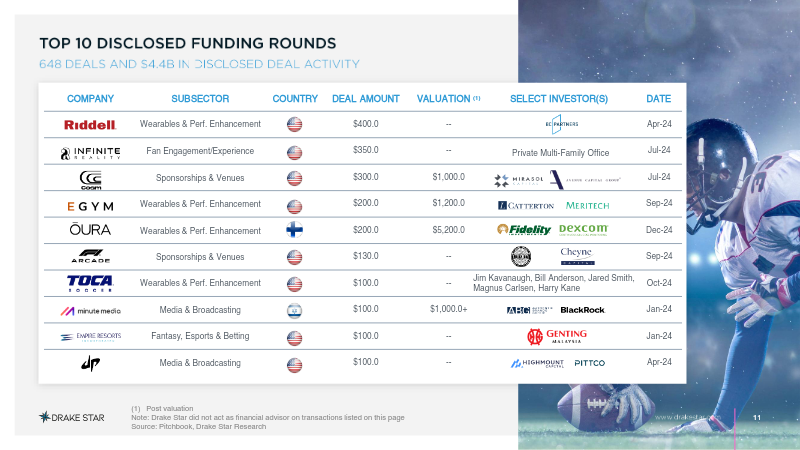This screenshot has height=450, width=800.
Task: Click the Meritech investor logo
Action: pos(587,206)
